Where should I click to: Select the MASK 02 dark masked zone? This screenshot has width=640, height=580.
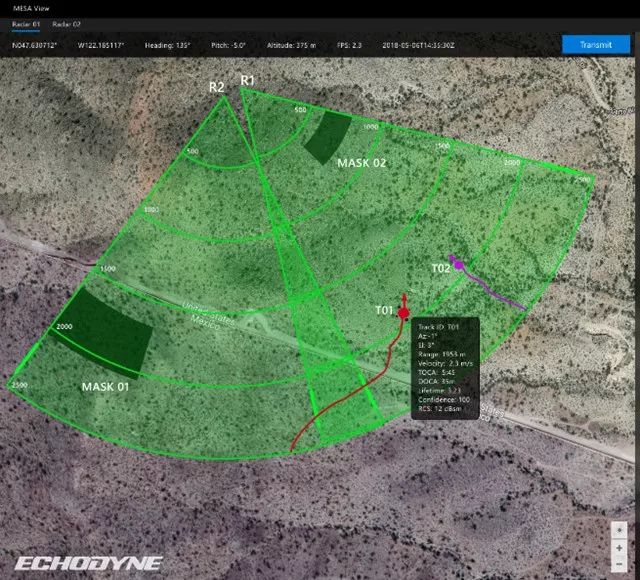point(329,137)
